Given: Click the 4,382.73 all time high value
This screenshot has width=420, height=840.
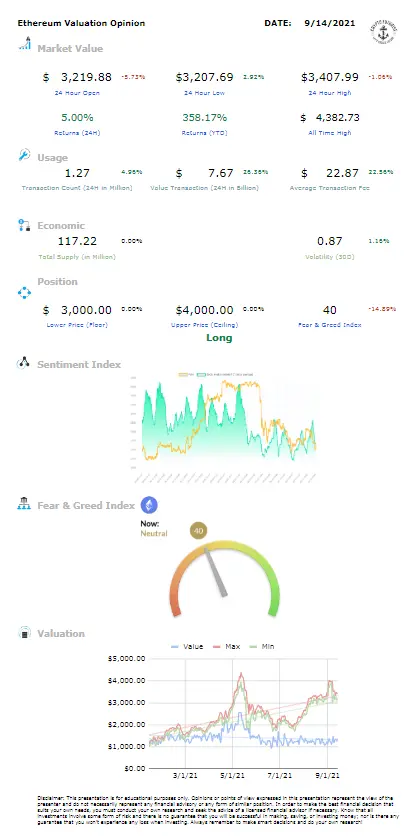Looking at the screenshot, I should point(338,117).
